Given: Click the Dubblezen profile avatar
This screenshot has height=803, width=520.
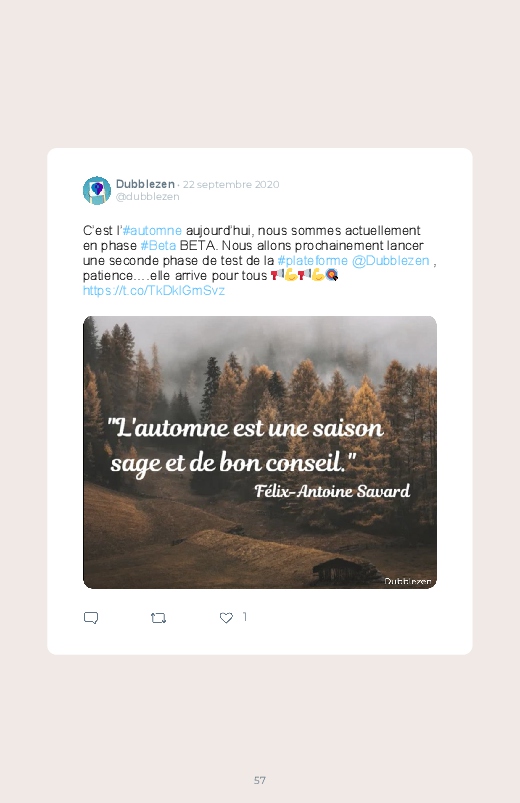Looking at the screenshot, I should tap(97, 191).
